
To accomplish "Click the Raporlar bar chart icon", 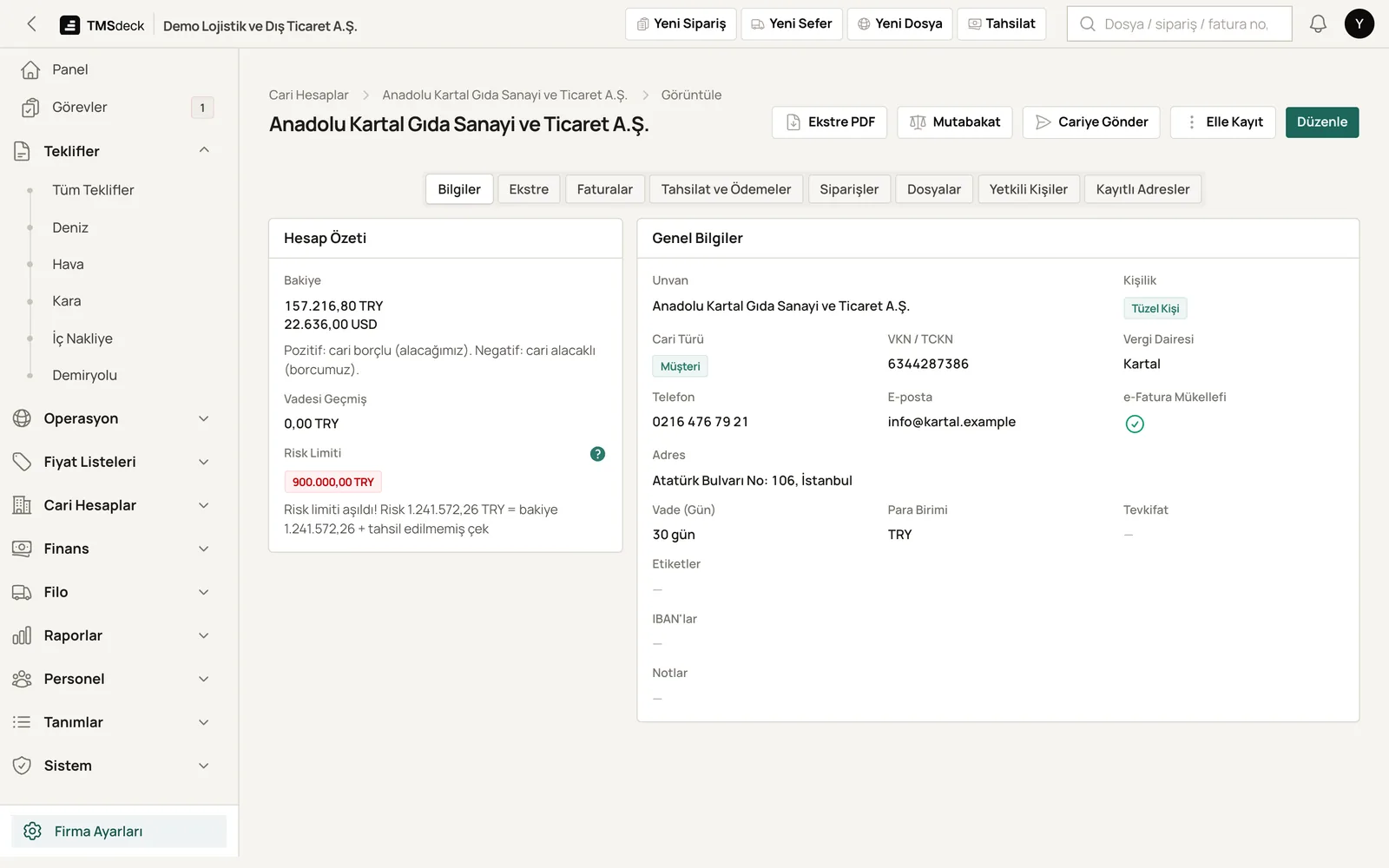I will point(22,635).
